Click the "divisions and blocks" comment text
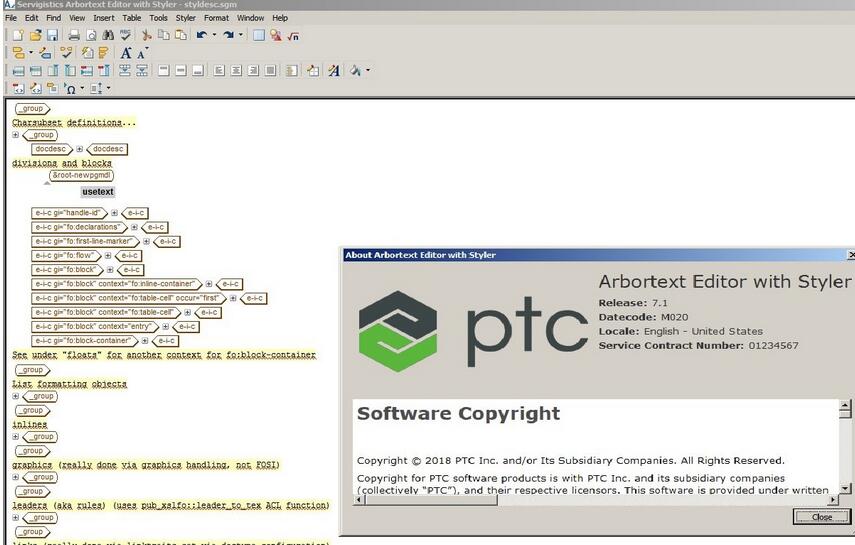855x545 pixels. pos(62,163)
